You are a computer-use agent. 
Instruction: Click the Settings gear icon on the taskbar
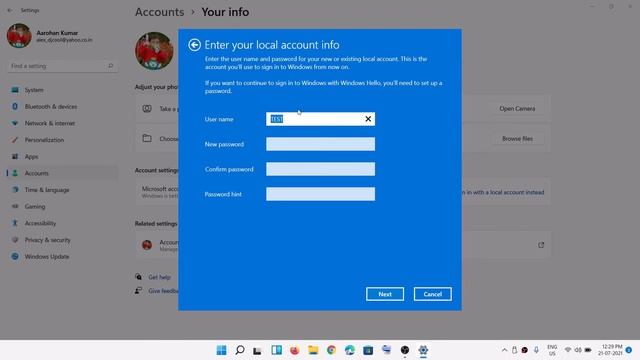coord(423,350)
